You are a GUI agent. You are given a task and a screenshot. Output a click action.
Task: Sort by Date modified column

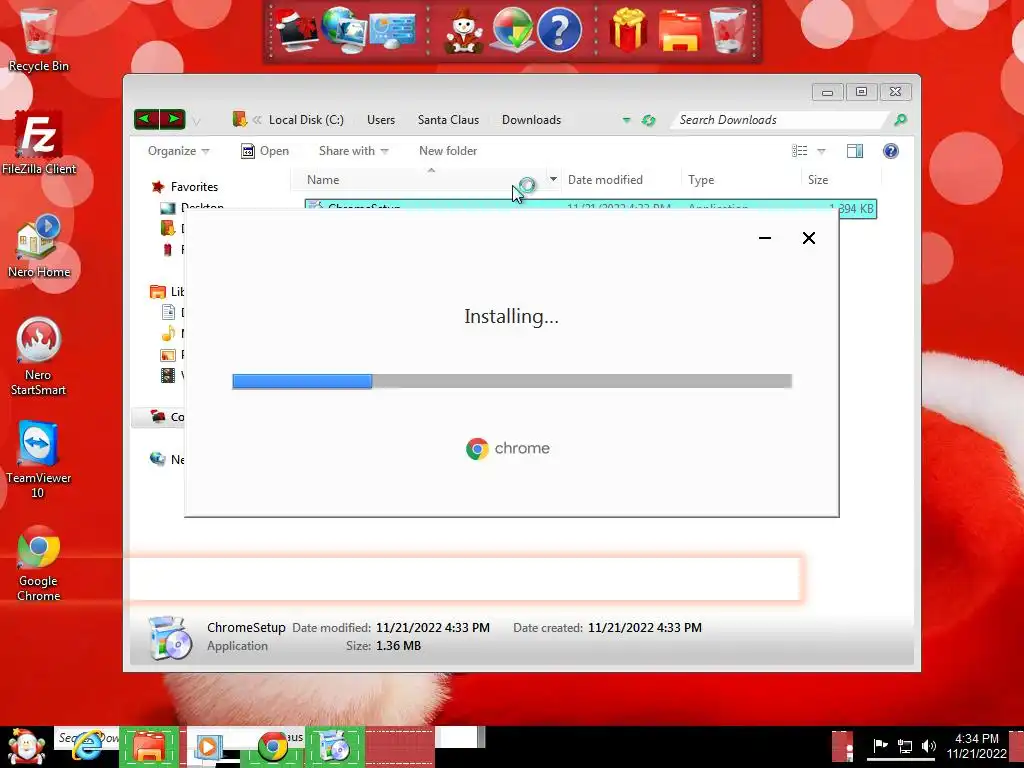point(605,180)
